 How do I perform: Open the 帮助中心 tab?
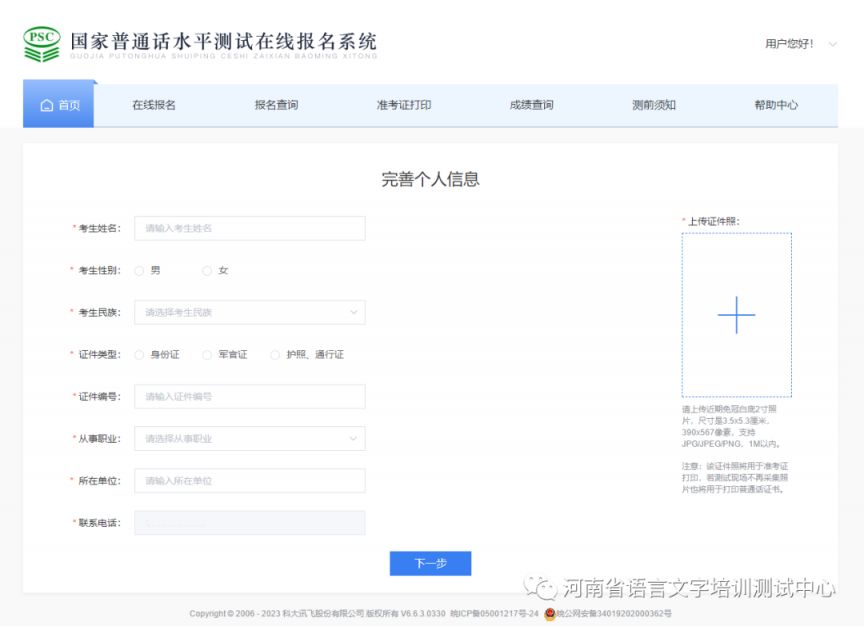[775, 105]
